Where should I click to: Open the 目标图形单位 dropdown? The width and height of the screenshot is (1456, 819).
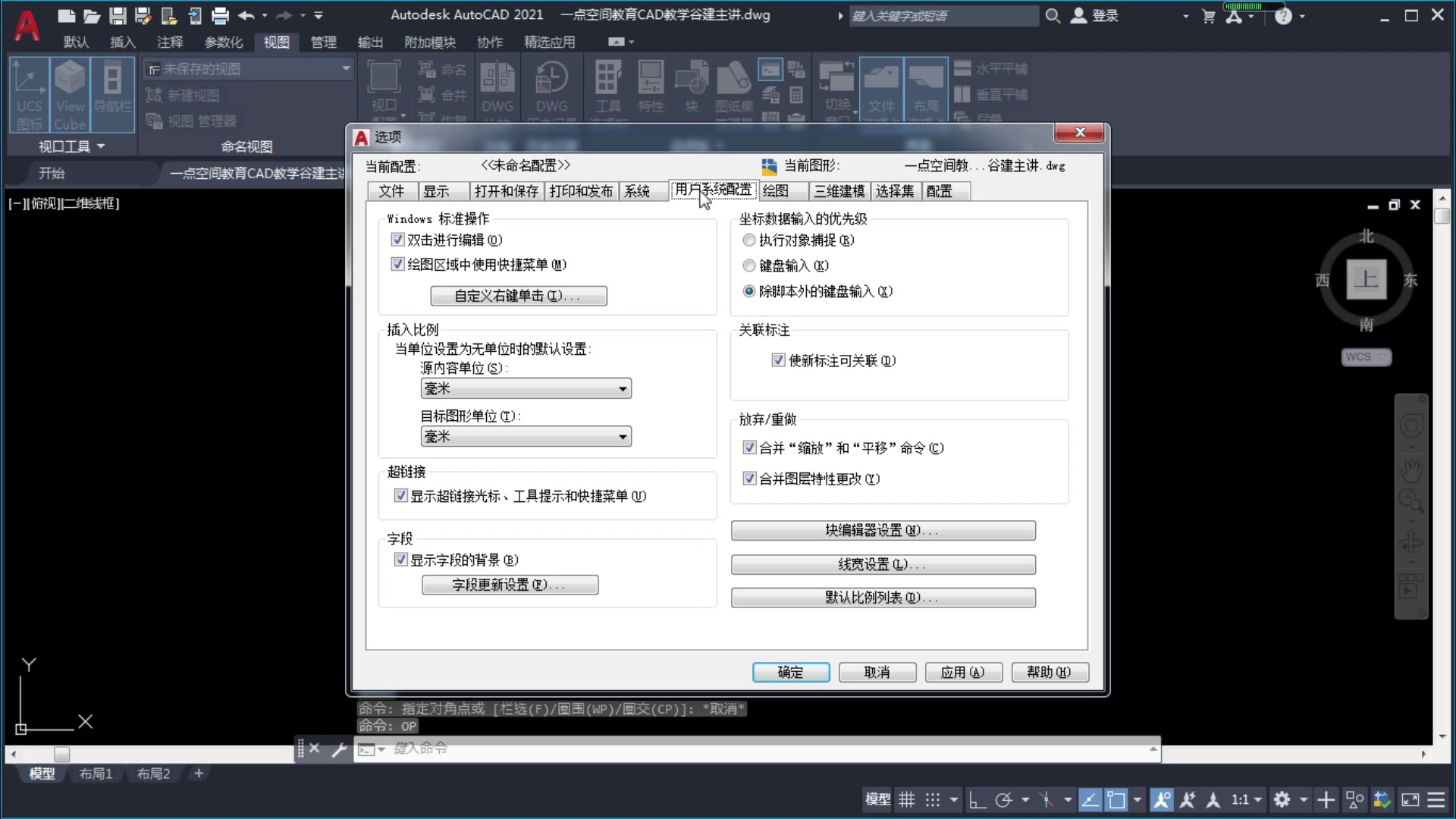(621, 436)
